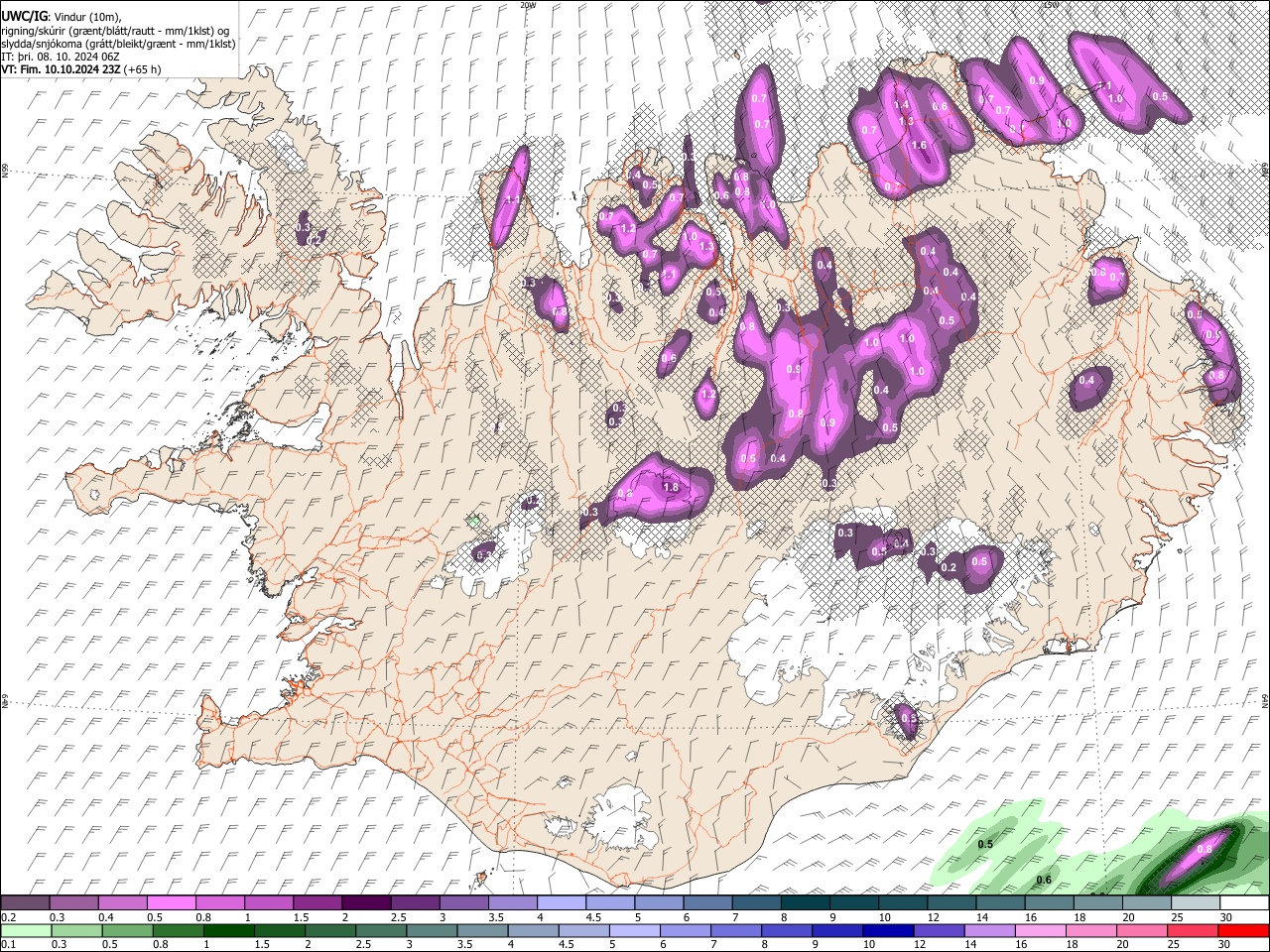The width and height of the screenshot is (1270, 952).
Task: Click the 0.6 value in green rain area
Action: pyautogui.click(x=1044, y=881)
